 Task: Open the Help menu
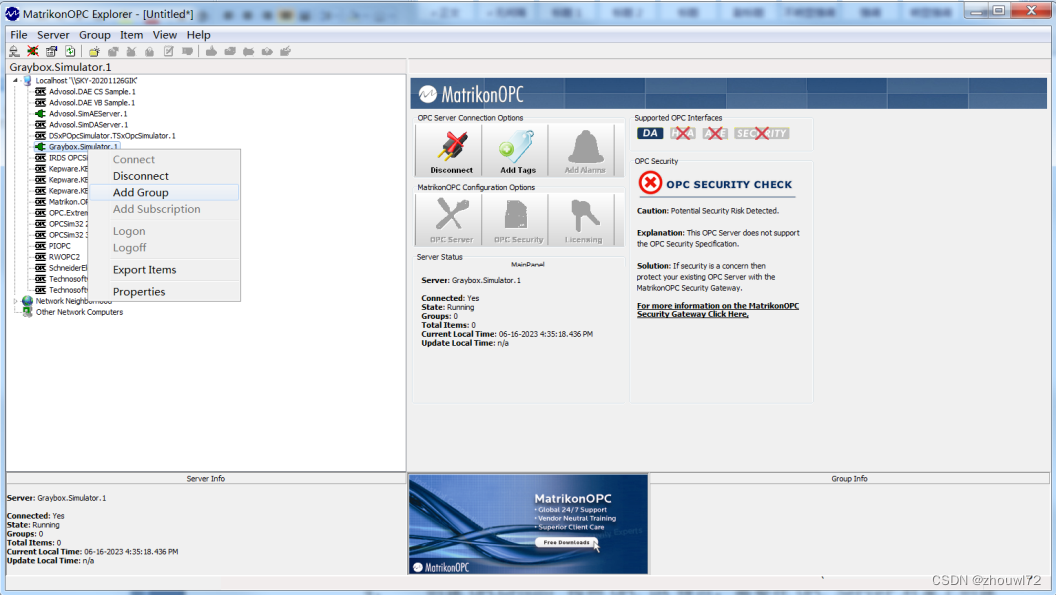199,35
